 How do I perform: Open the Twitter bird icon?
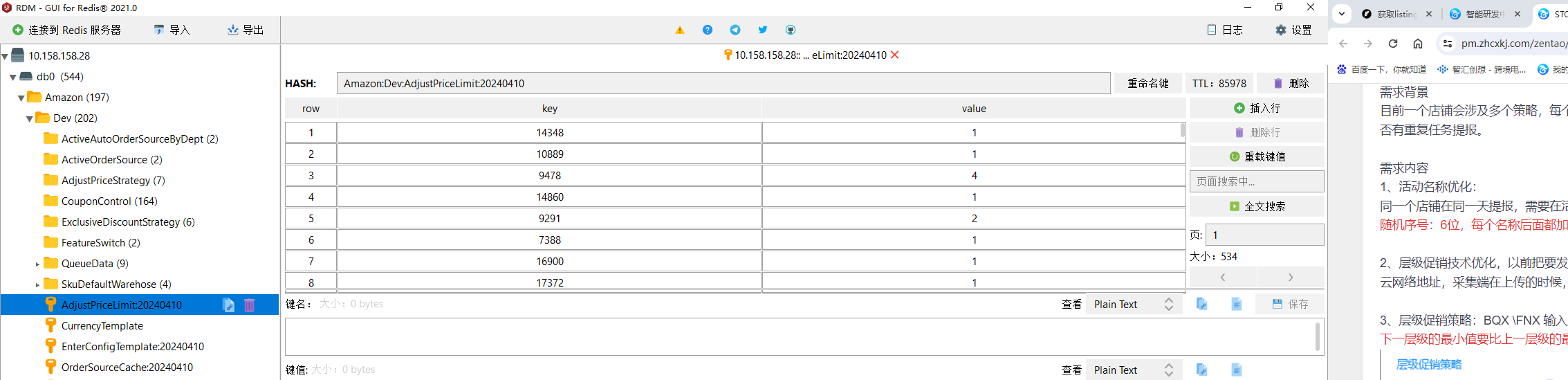point(763,30)
